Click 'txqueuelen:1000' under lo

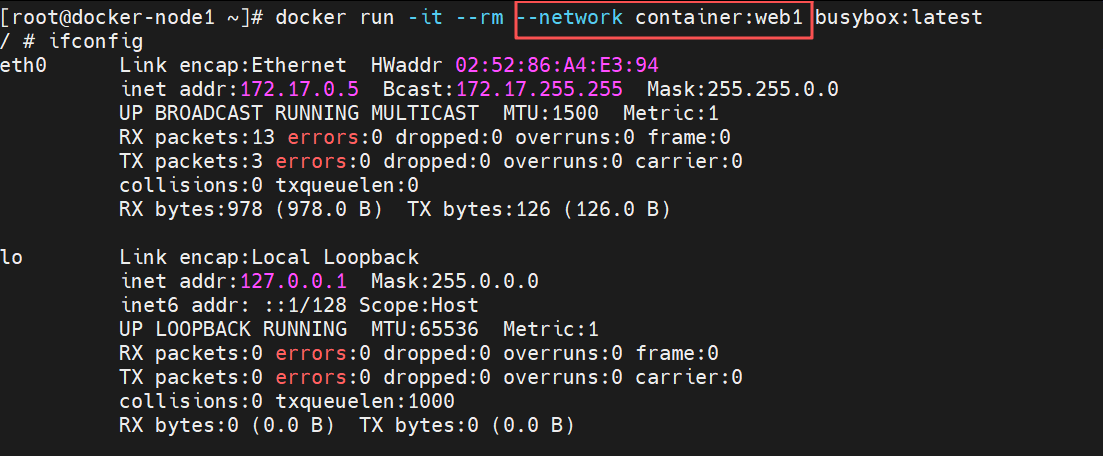366,401
